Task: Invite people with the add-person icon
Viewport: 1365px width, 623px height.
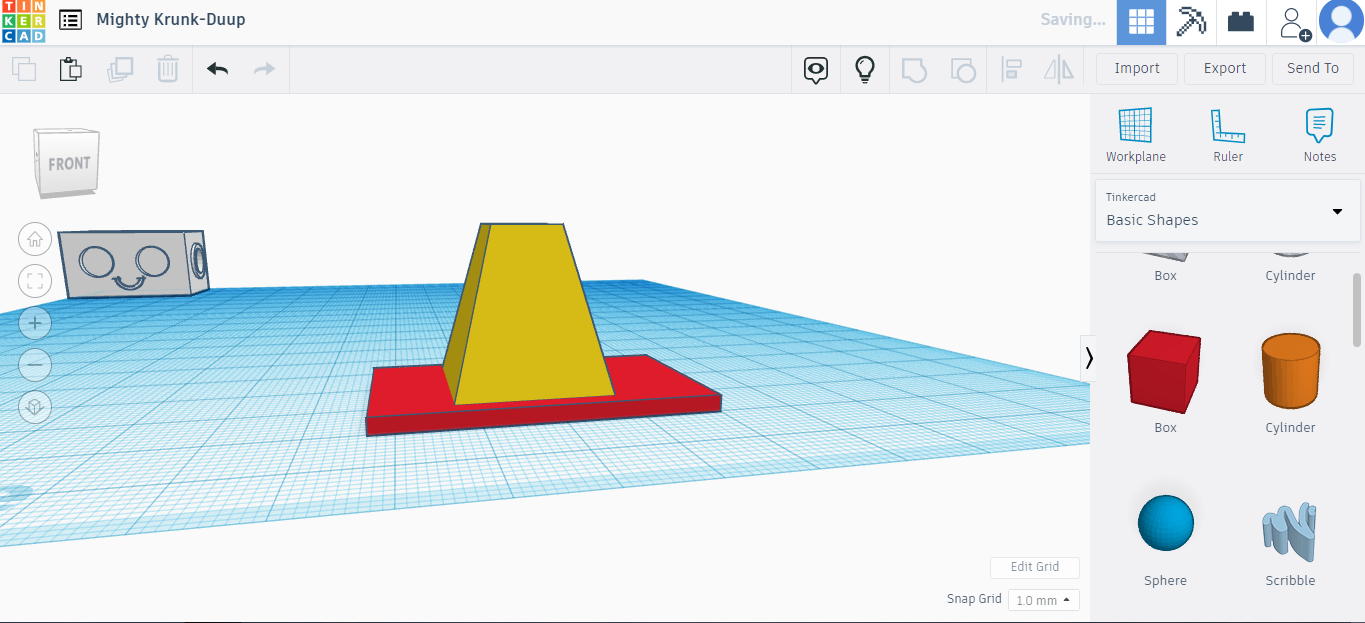Action: click(x=1293, y=22)
